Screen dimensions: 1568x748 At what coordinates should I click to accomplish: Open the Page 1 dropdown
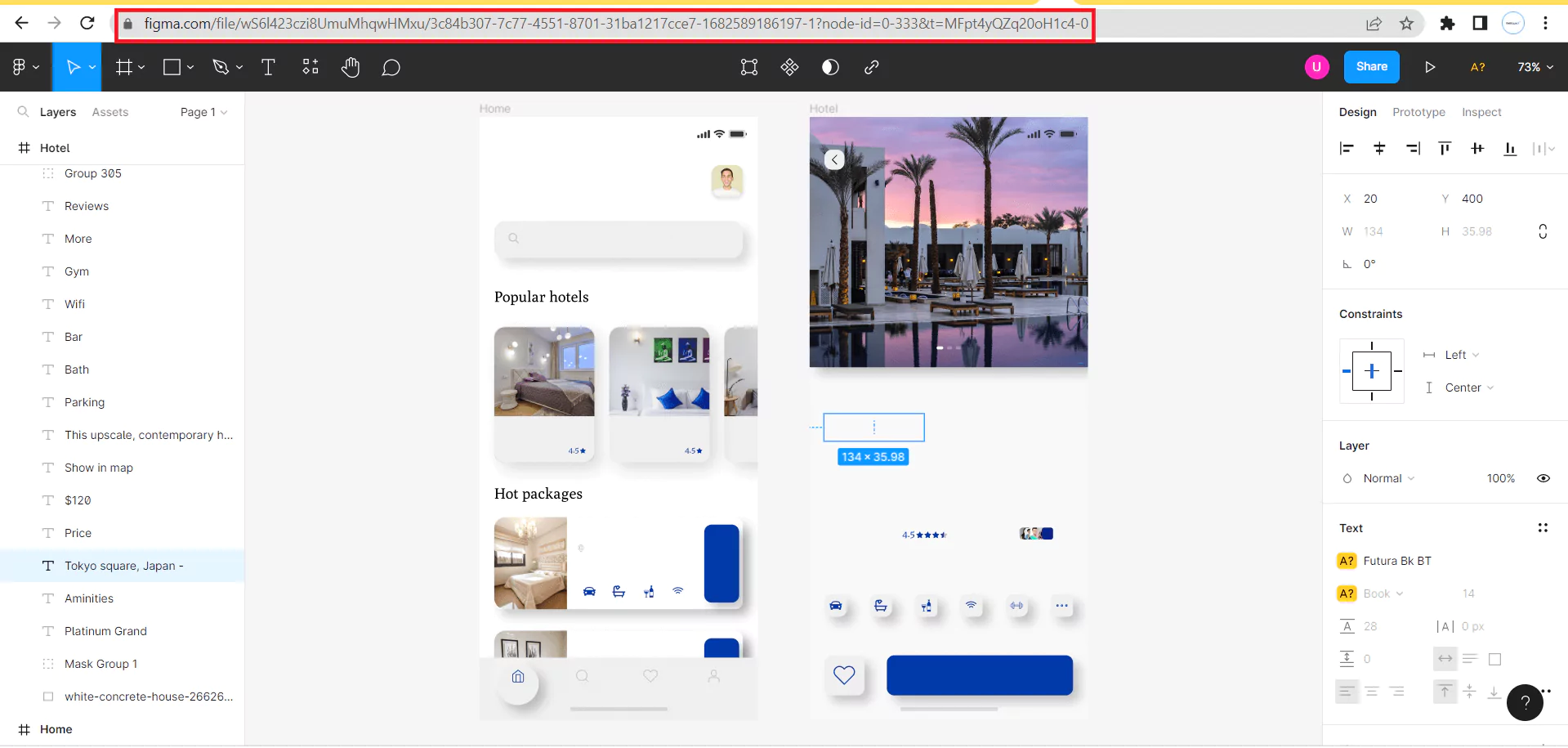tap(203, 112)
